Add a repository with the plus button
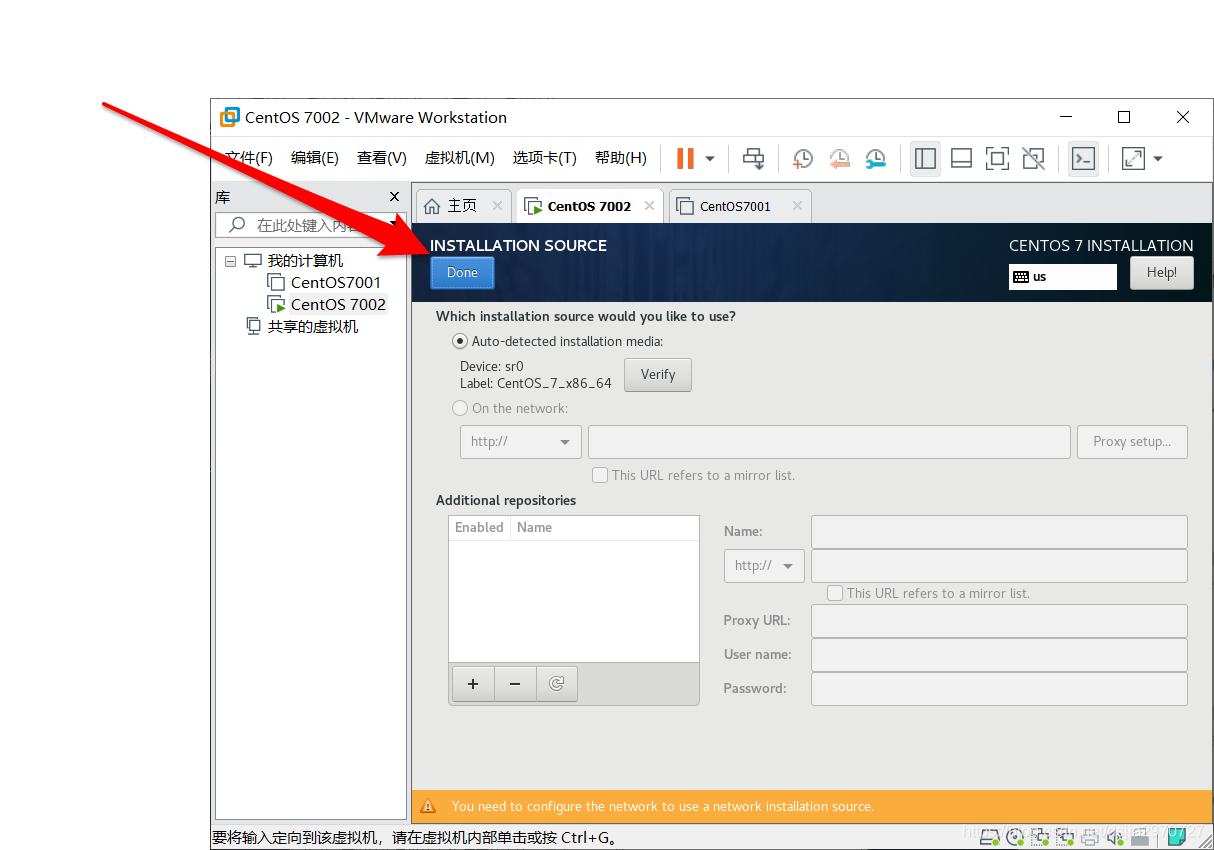1214x850 pixels. click(473, 684)
